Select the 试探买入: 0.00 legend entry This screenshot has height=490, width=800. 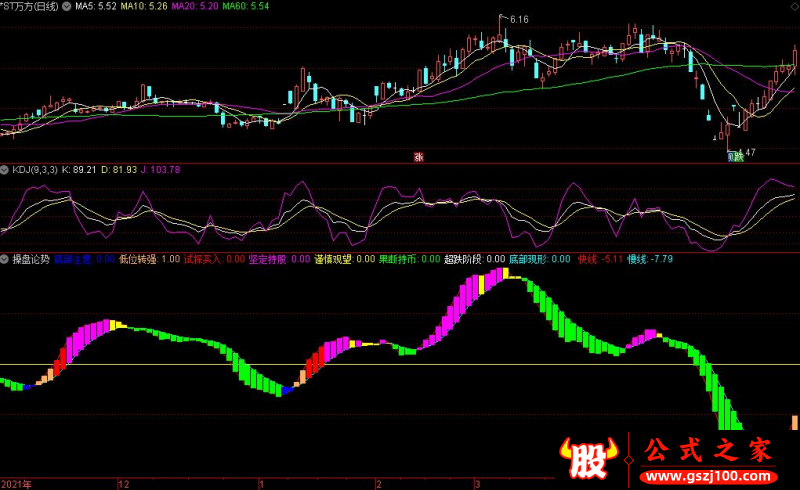pos(214,259)
